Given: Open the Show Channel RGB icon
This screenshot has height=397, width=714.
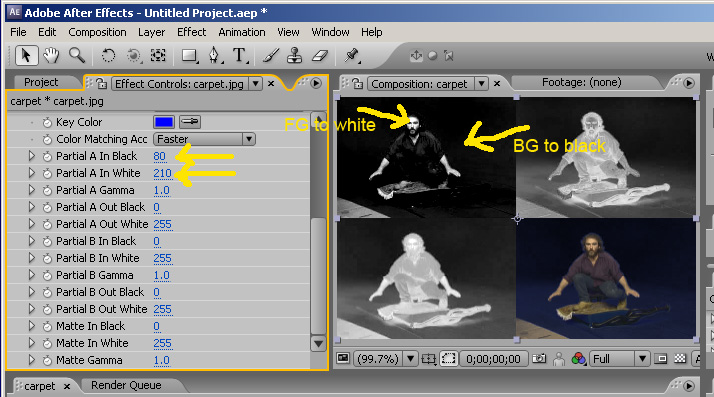Looking at the screenshot, I should point(578,359).
